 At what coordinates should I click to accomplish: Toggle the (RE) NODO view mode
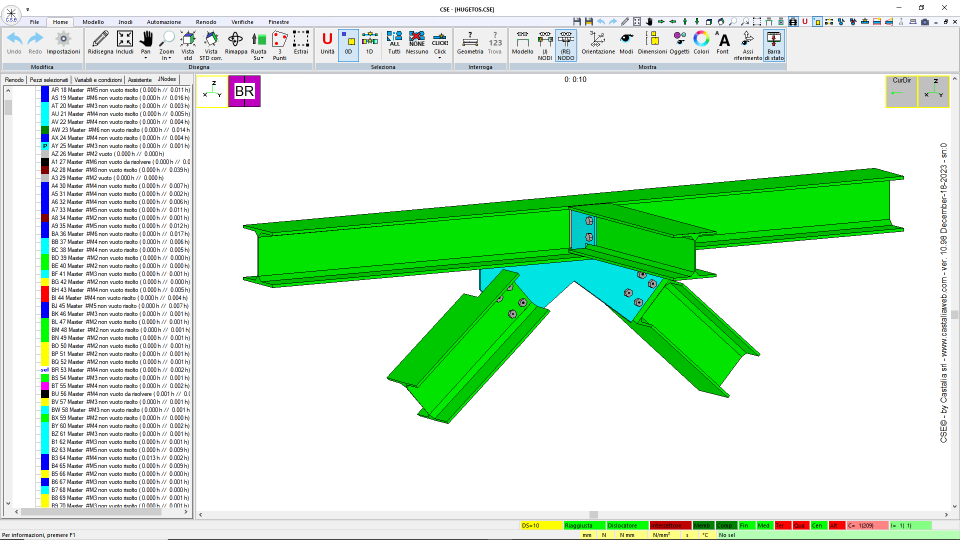click(x=566, y=45)
